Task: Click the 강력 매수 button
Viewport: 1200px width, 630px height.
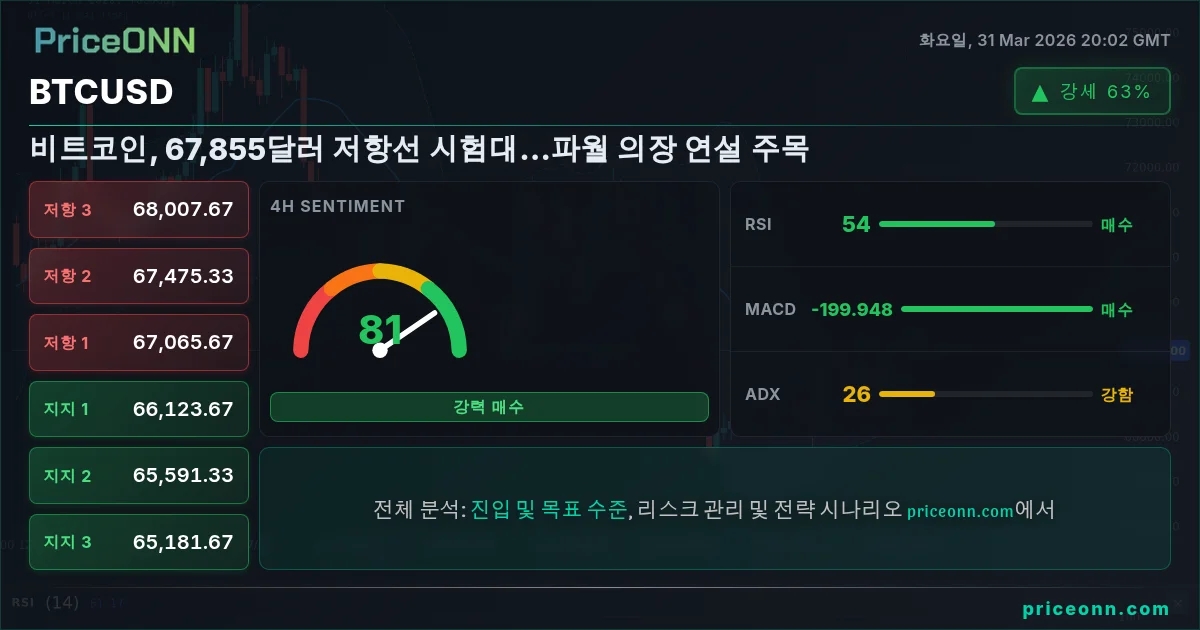Action: click(x=489, y=407)
